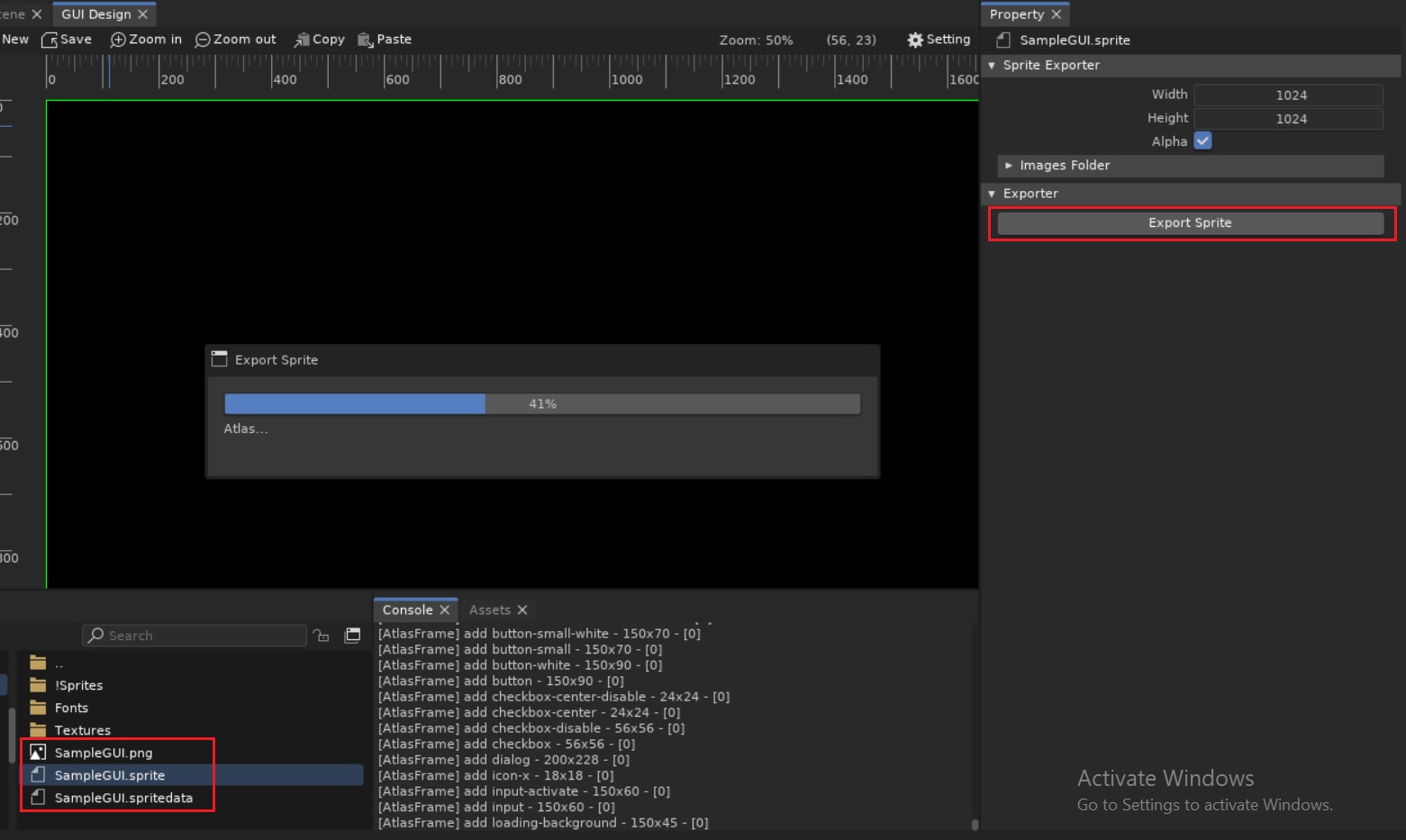This screenshot has height=840, width=1406.
Task: Click the SampleGUI.png image icon
Action: [x=38, y=752]
